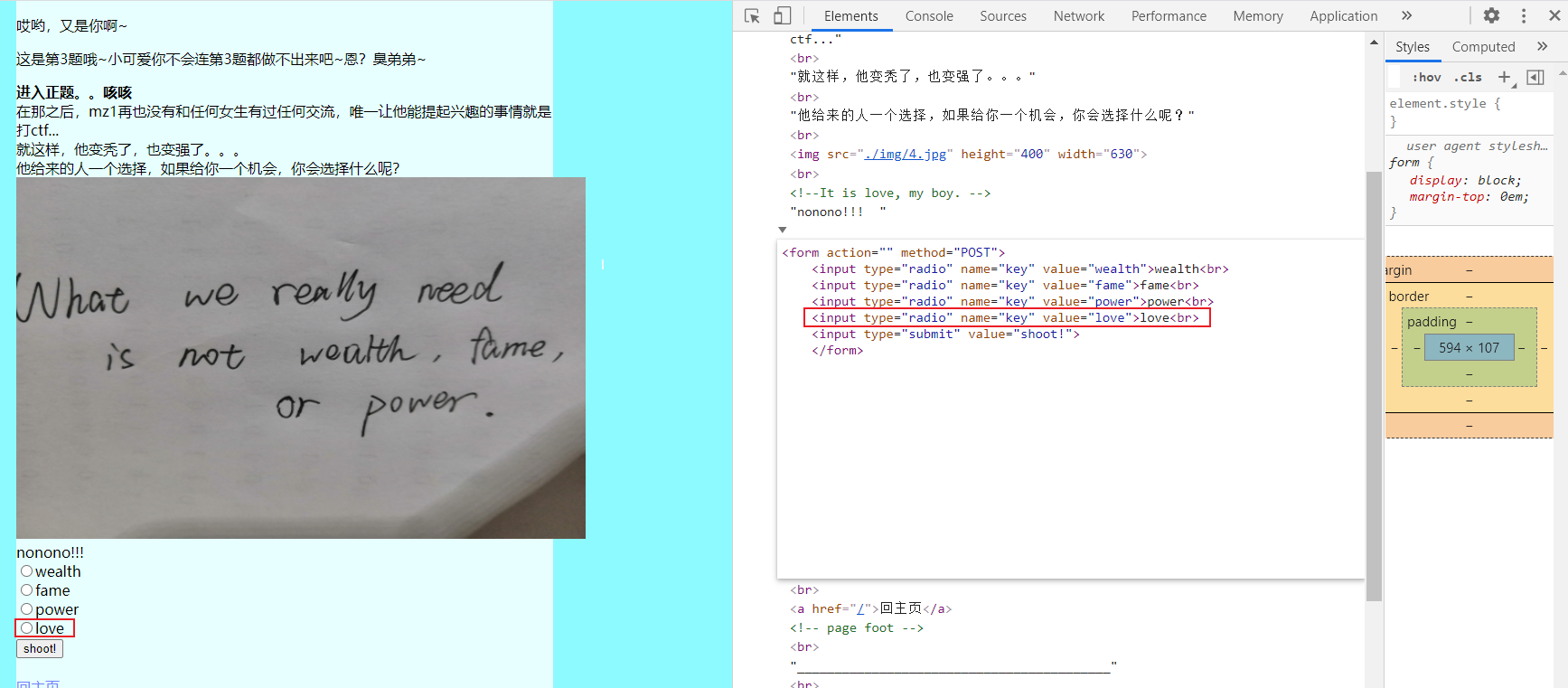The image size is (1568, 688).
Task: Open DevTools settings gear
Action: [1491, 15]
